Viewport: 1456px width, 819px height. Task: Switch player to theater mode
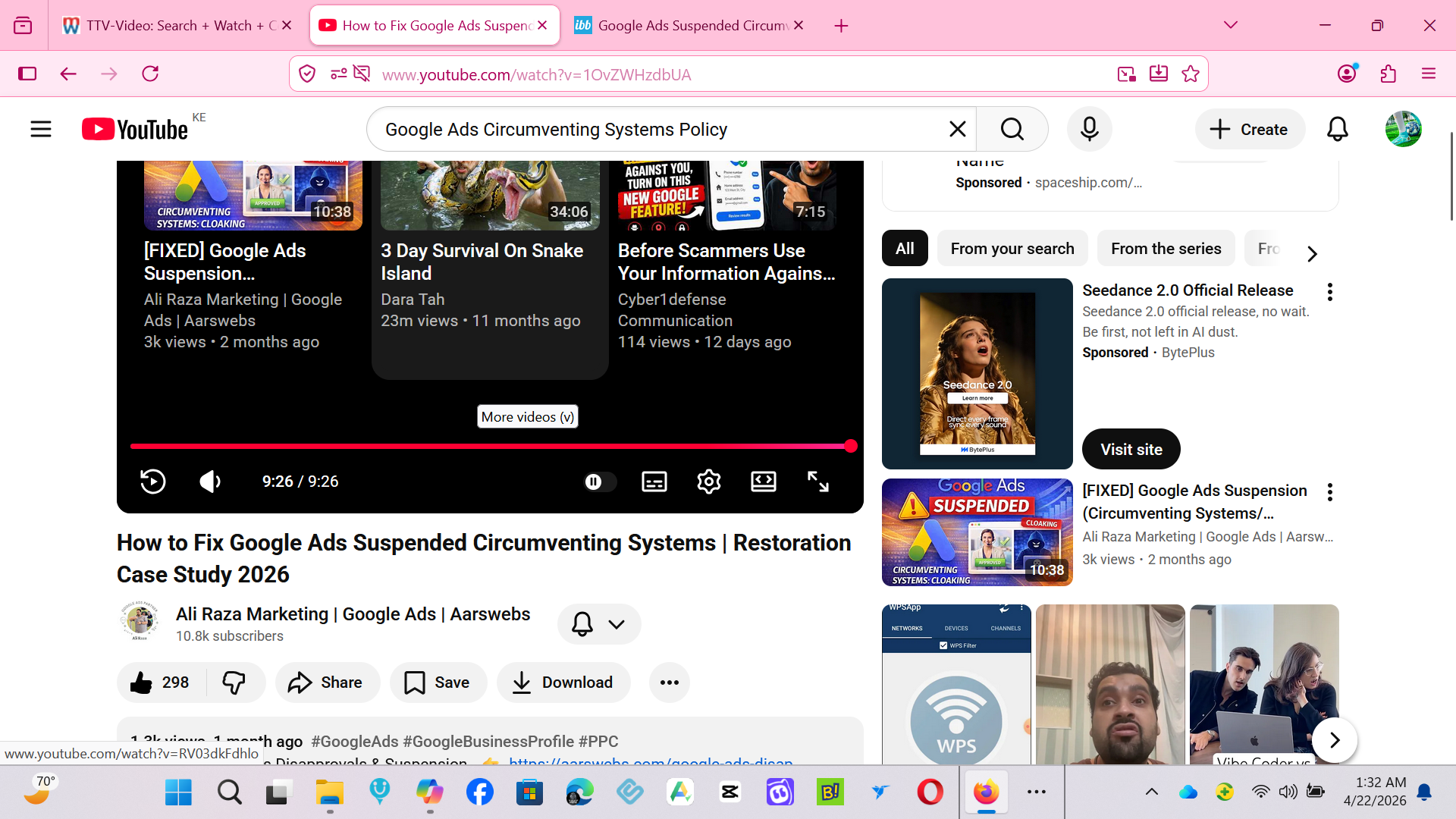point(763,482)
